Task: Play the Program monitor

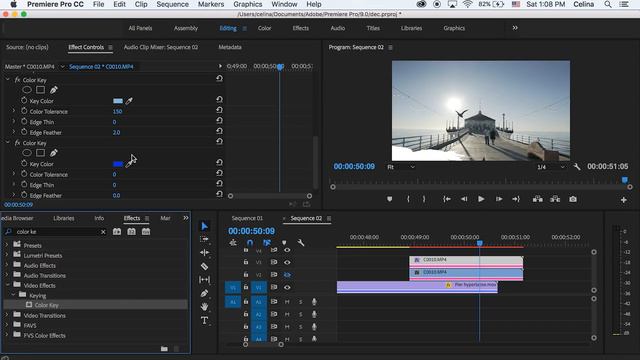Action: [481, 199]
